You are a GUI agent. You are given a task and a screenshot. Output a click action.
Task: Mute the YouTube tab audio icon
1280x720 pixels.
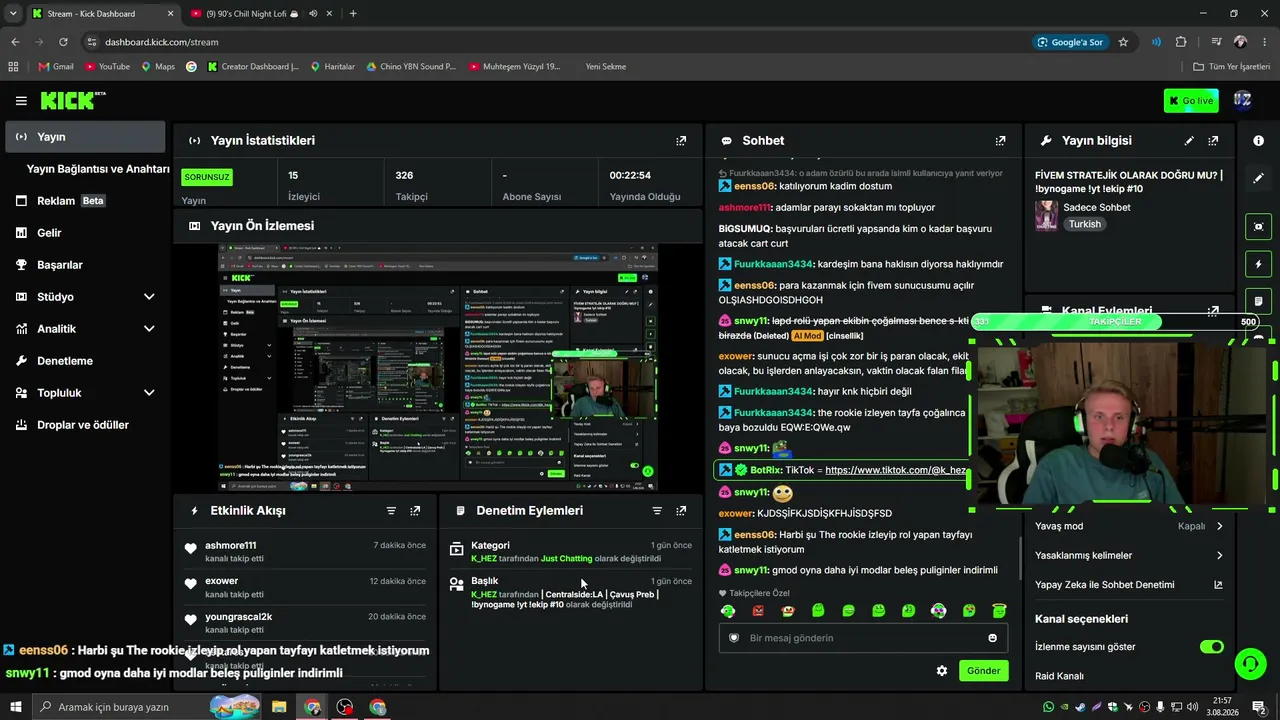pyautogui.click(x=313, y=14)
